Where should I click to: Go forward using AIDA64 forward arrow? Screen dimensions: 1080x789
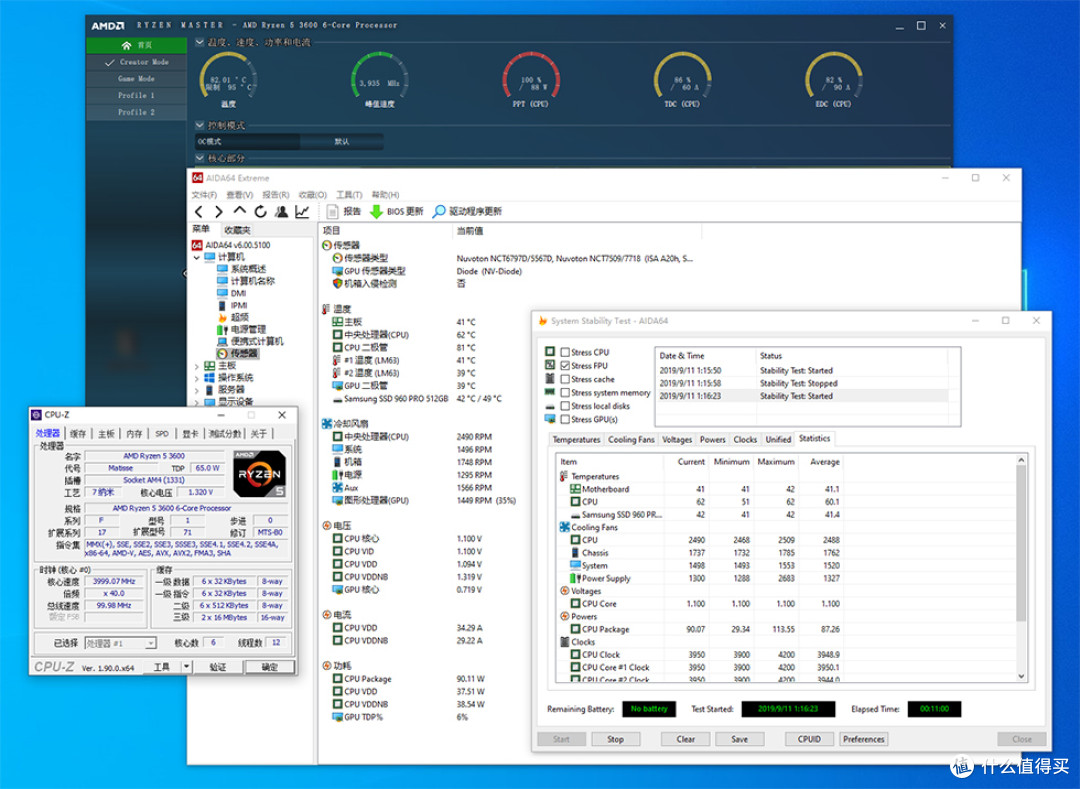(218, 211)
